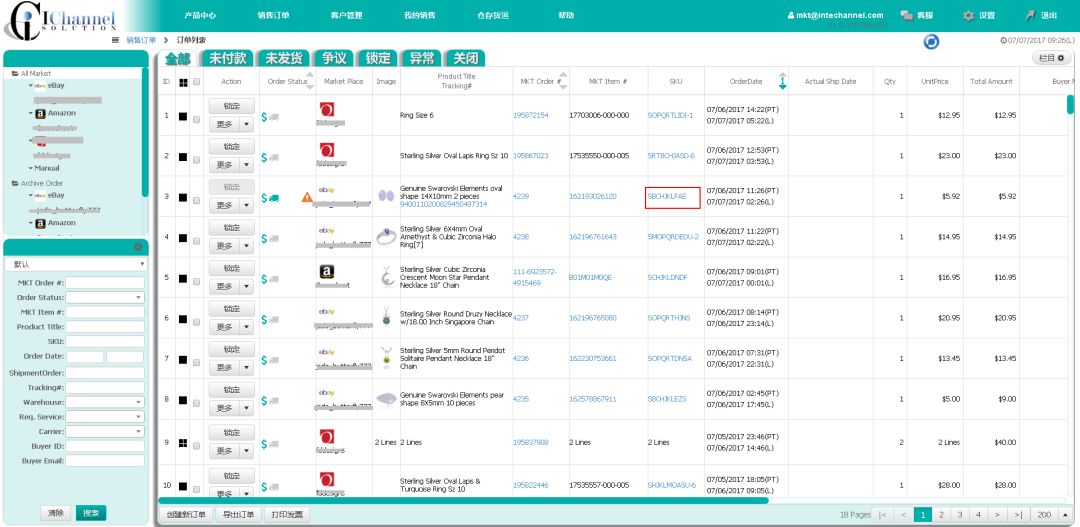Viewport: 1080px width, 527px height.
Task: Collapse the Manual node in All Market tree
Action: (31, 168)
